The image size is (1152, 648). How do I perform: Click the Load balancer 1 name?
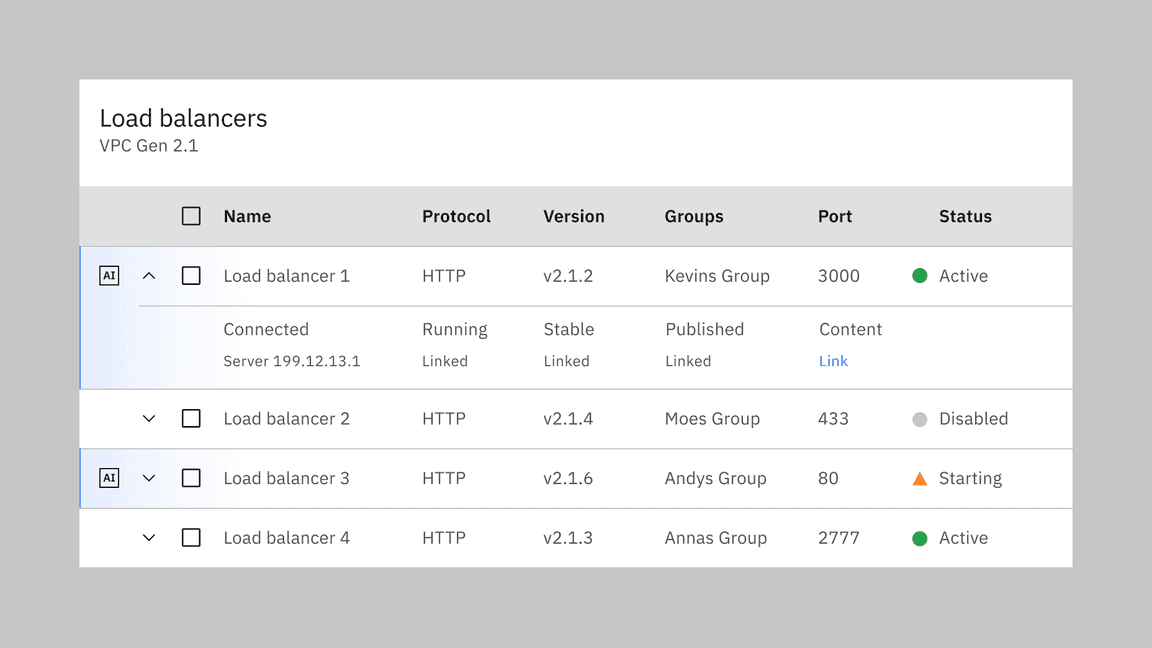pos(287,276)
